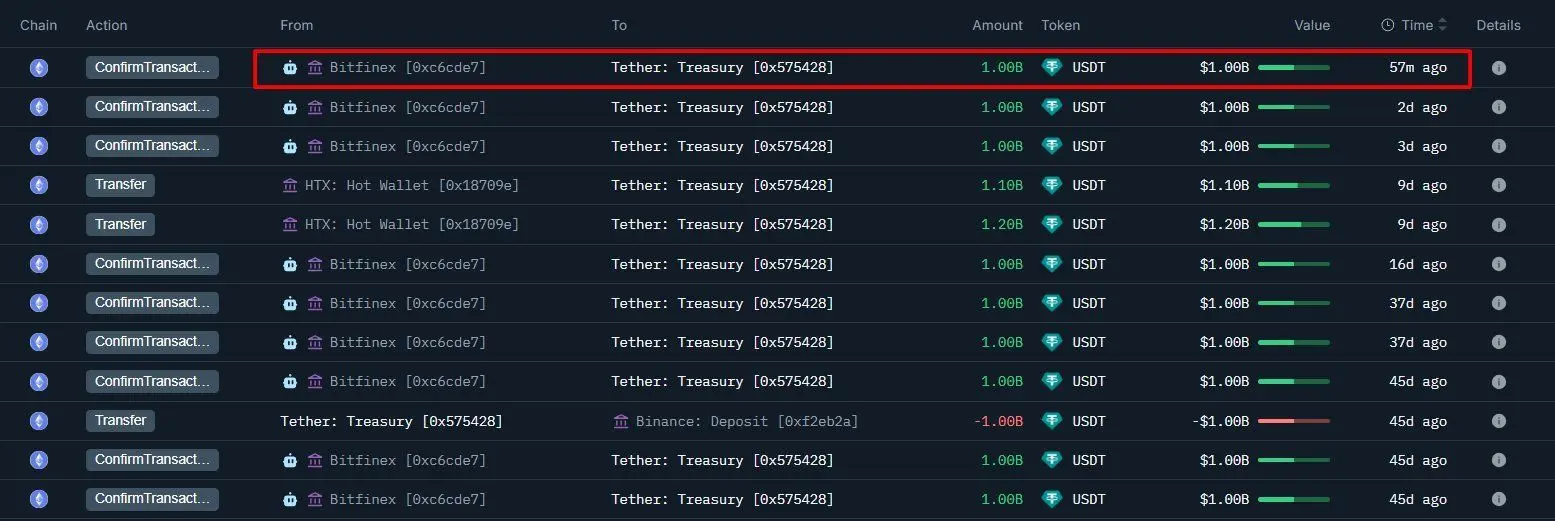Click bank icon beside HTX: Hot Wallet, 1.10B row
This screenshot has height=521, width=1555.
[x=290, y=185]
